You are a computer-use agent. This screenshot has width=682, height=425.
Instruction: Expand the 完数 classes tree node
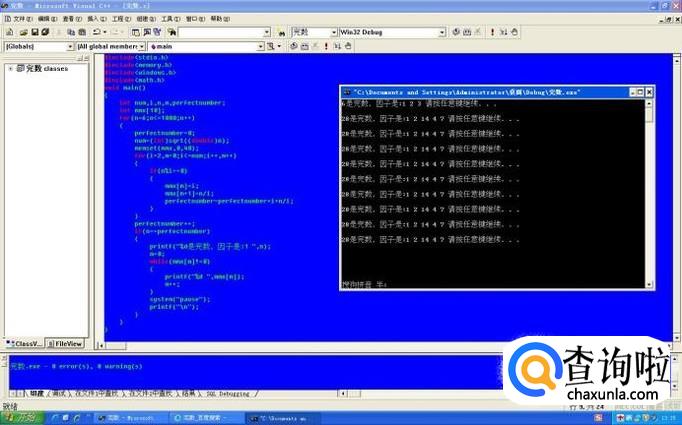10,69
